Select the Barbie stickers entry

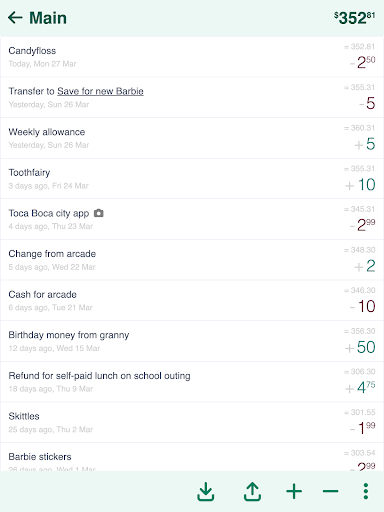tap(192, 457)
